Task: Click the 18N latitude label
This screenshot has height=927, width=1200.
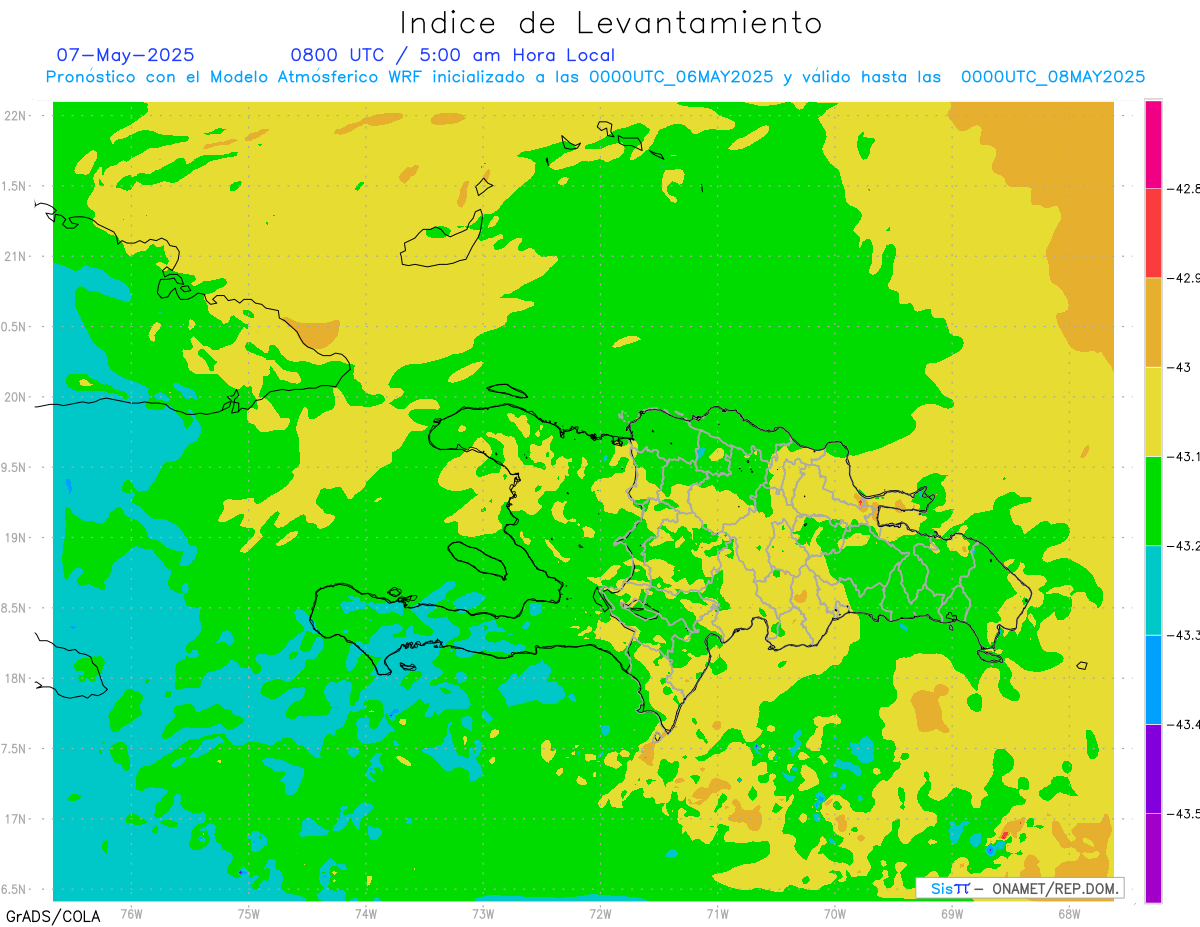Action: point(16,678)
